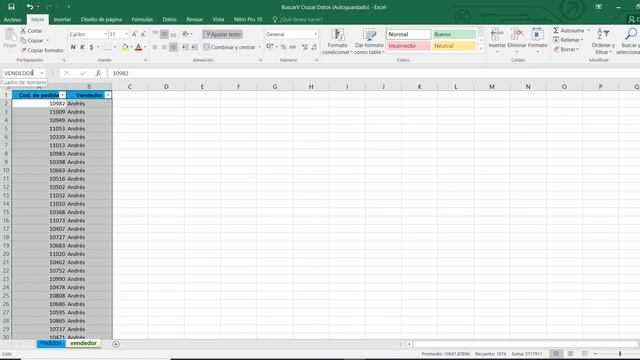Viewport: 640px width, 360px height.
Task: Switch to the Diseño de página tab
Action: click(101, 20)
